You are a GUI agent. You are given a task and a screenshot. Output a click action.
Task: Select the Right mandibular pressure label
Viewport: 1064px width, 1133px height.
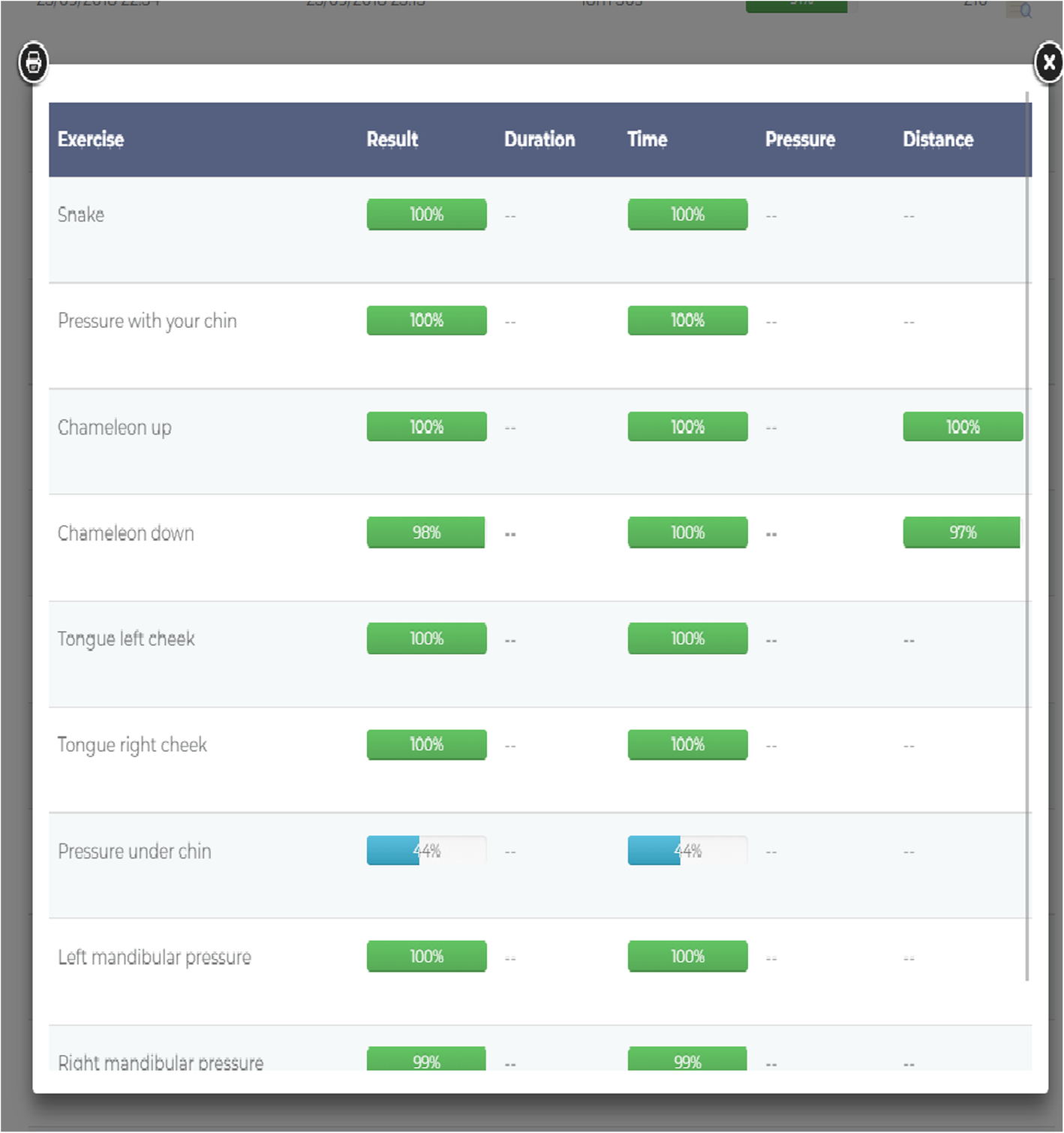(x=161, y=1062)
